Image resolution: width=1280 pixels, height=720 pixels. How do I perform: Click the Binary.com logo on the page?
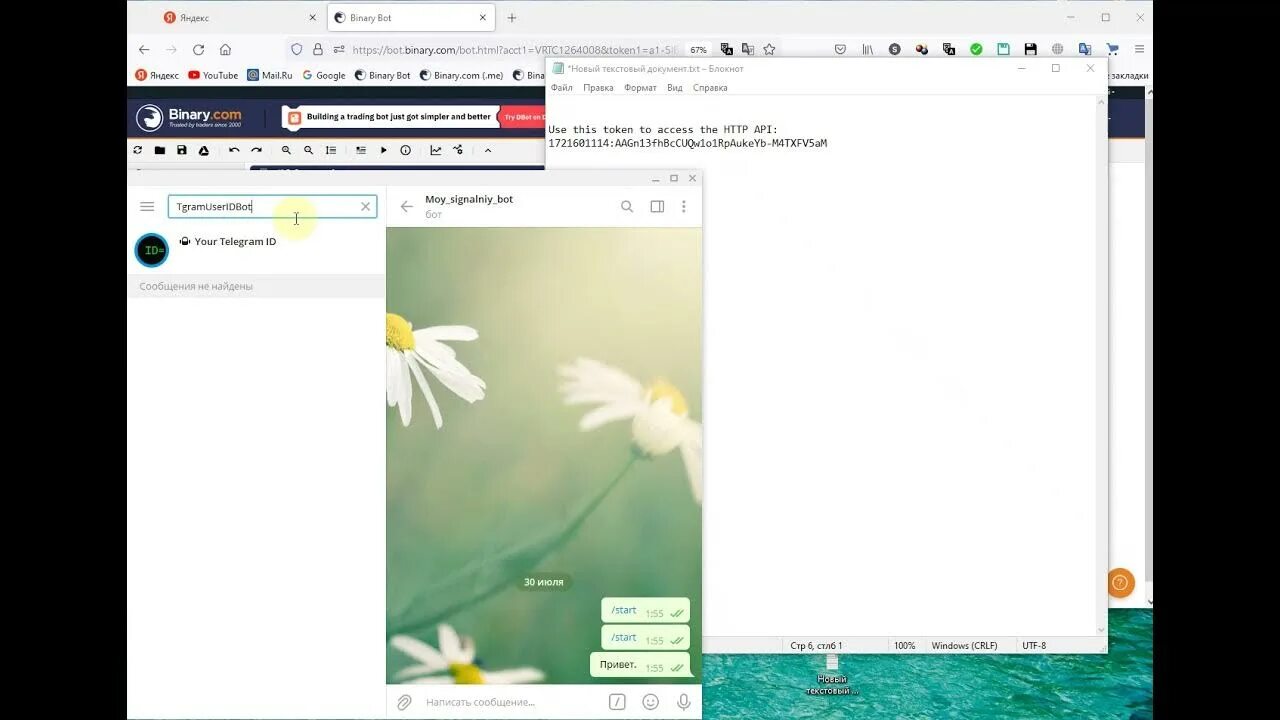tap(189, 117)
